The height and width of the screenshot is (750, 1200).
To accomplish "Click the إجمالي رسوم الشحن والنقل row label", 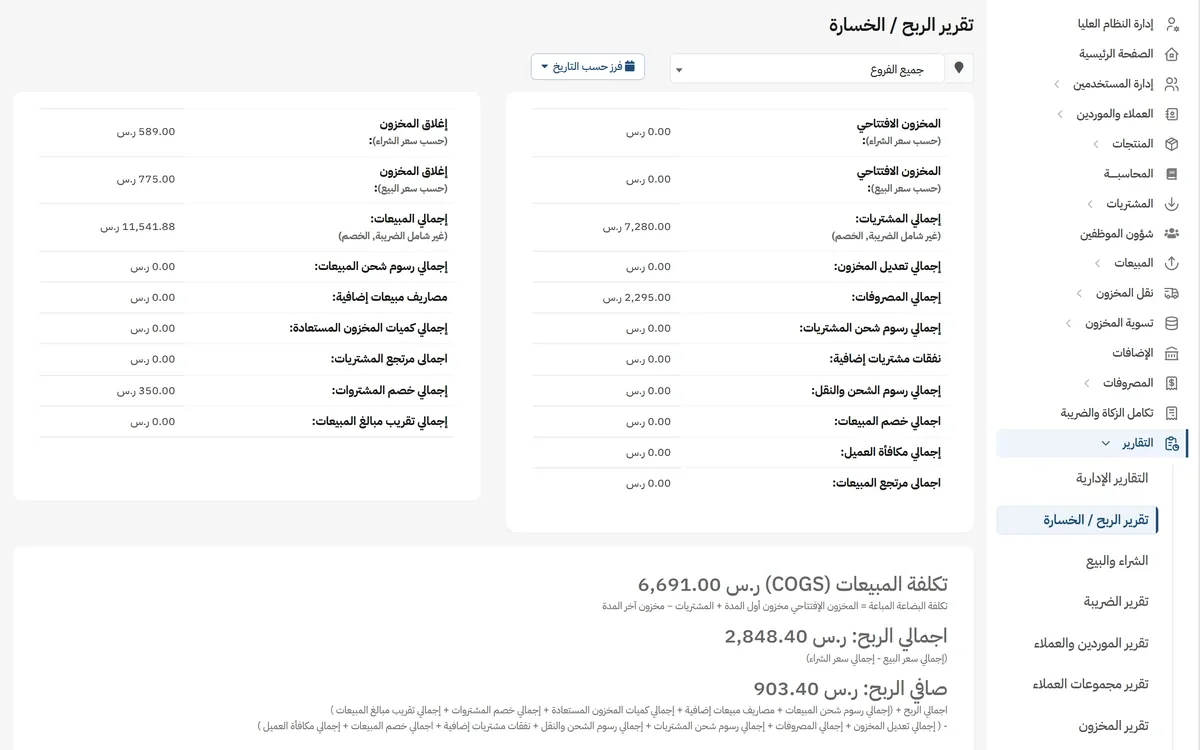I will 877,391.
